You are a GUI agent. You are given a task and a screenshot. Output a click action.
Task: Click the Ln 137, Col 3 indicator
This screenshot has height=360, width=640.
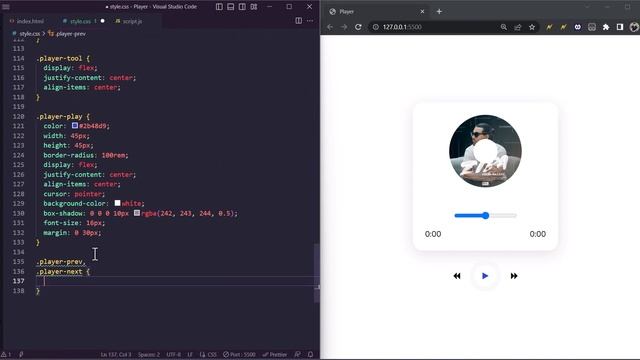coord(116,354)
